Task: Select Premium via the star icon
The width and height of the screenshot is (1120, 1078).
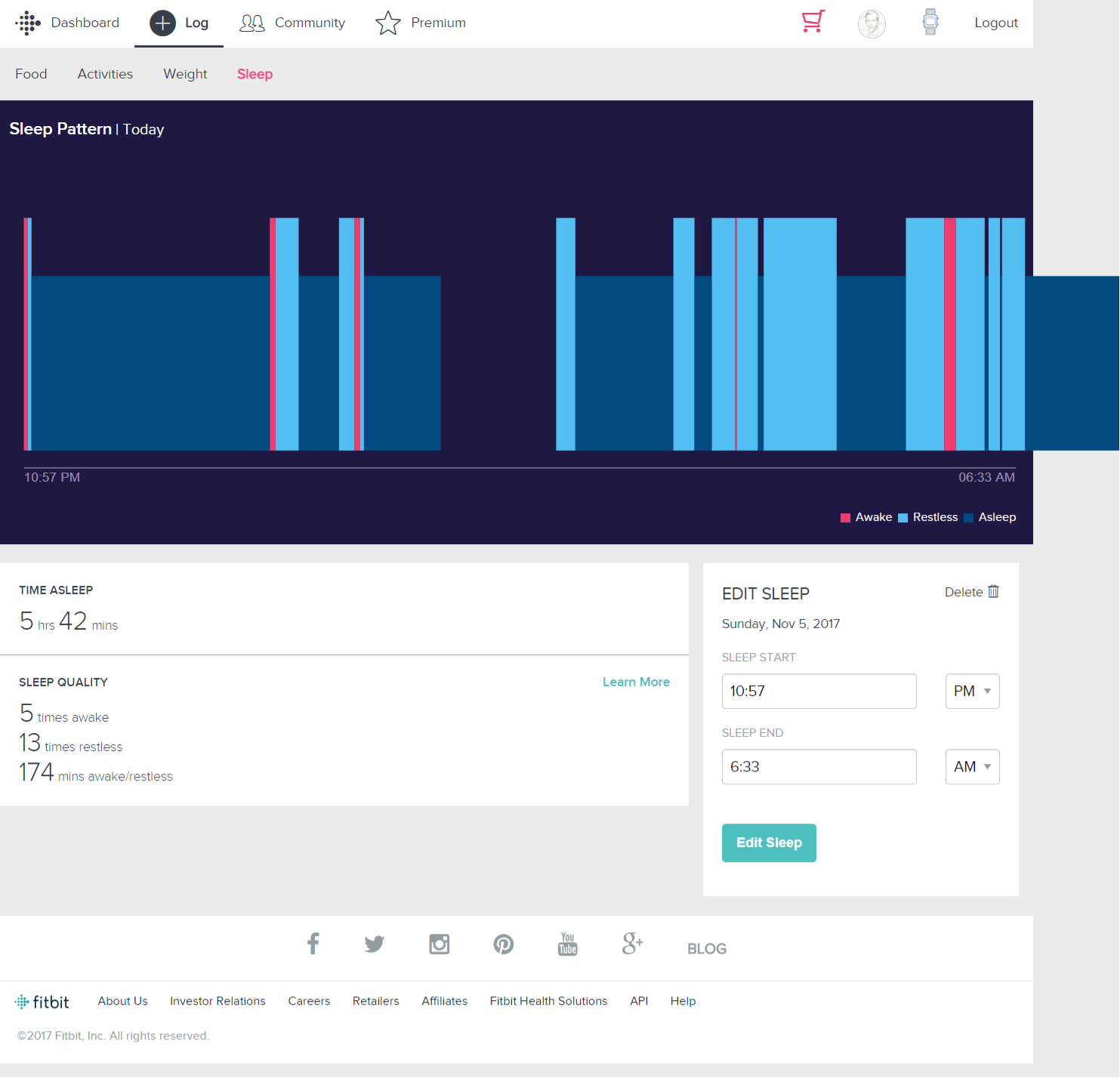Action: pyautogui.click(x=388, y=23)
